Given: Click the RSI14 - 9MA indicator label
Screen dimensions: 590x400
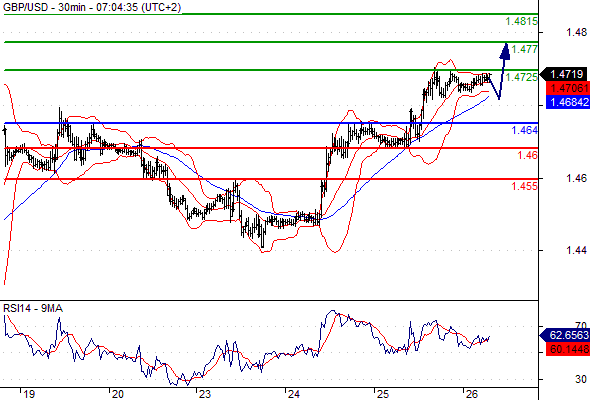Looking at the screenshot, I should [33, 309].
